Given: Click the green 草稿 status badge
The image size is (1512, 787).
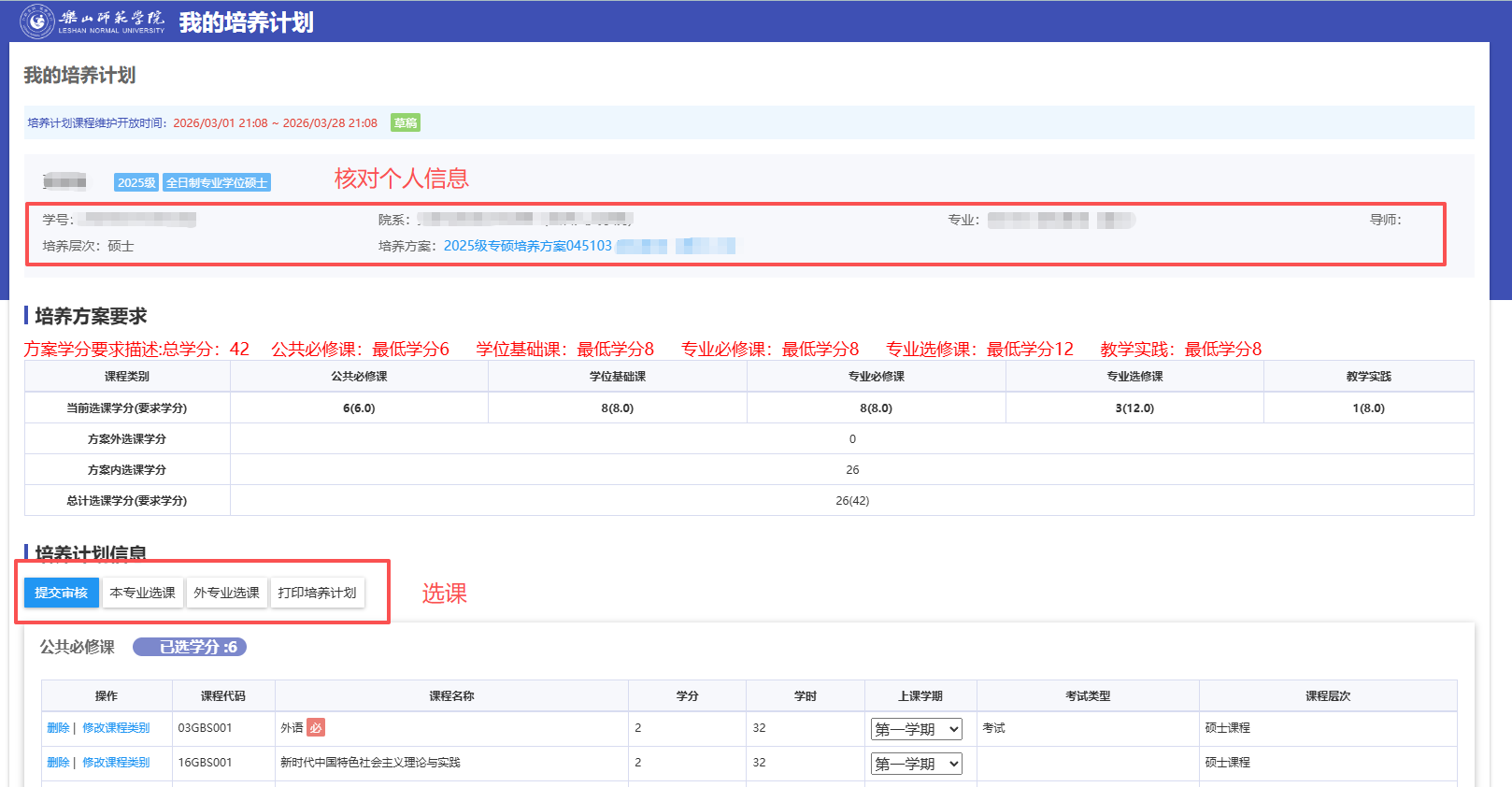Looking at the screenshot, I should click(406, 122).
